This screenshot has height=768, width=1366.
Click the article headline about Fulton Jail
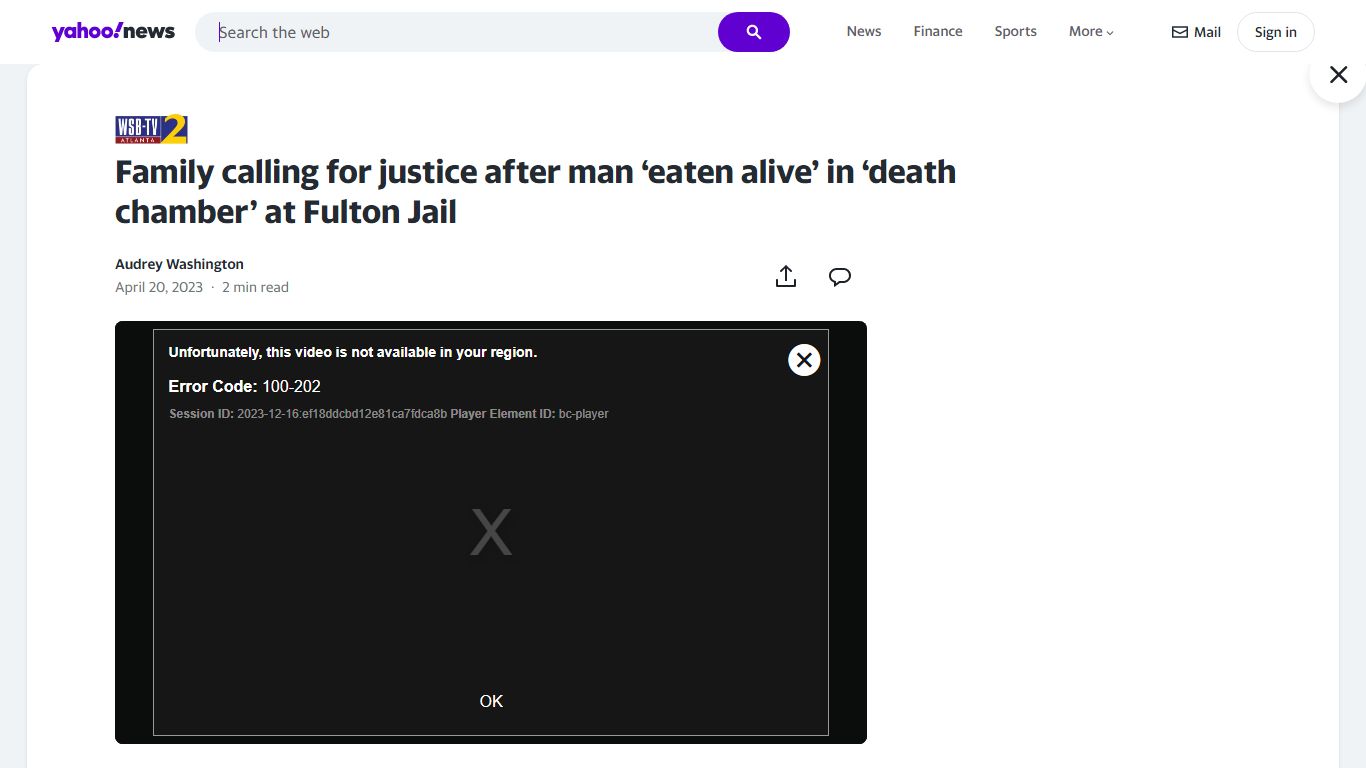click(x=535, y=192)
